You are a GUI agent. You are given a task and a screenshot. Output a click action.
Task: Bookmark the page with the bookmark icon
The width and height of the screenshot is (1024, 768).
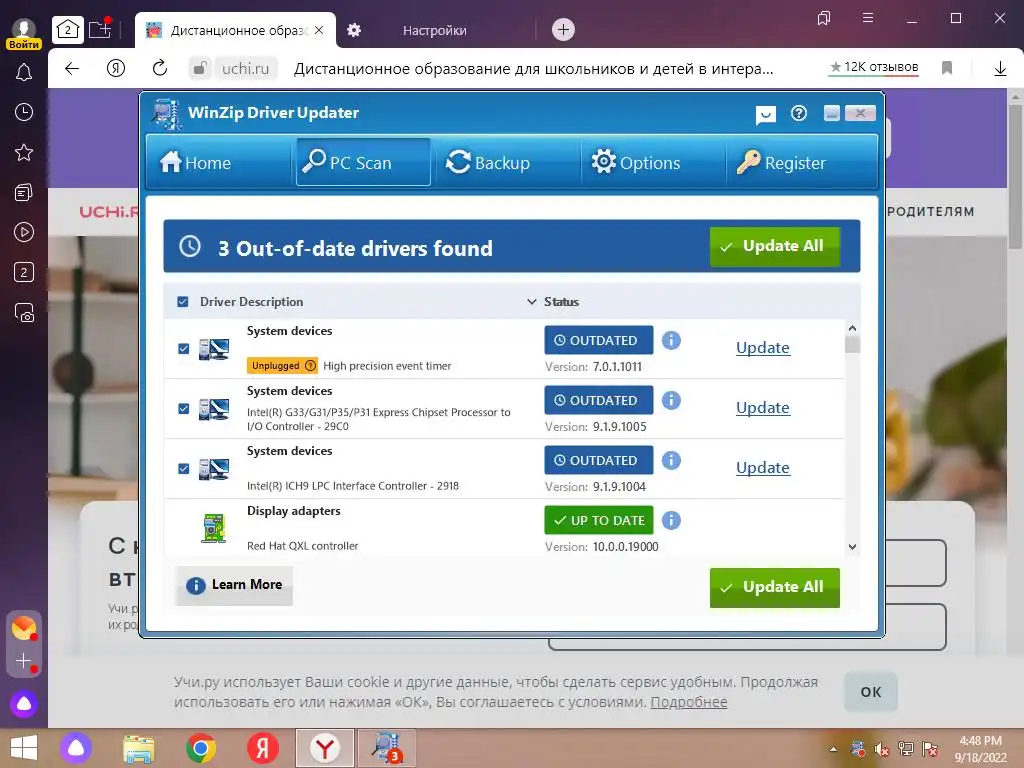[947, 68]
